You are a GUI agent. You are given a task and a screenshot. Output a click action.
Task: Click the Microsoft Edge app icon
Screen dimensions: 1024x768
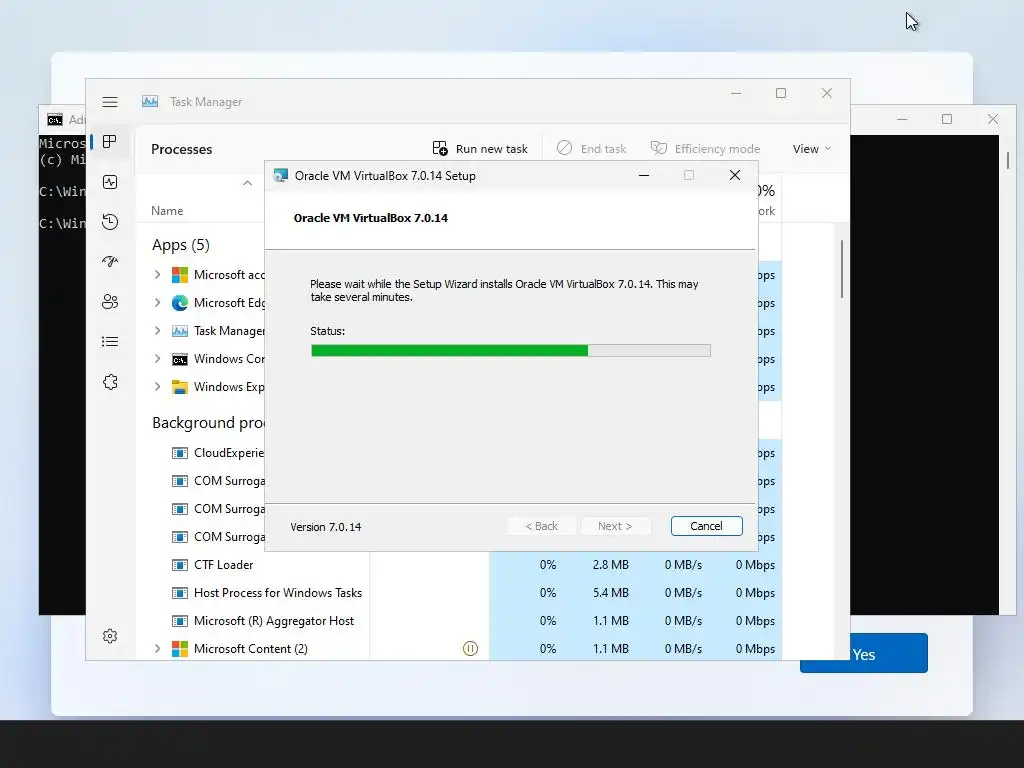point(180,303)
